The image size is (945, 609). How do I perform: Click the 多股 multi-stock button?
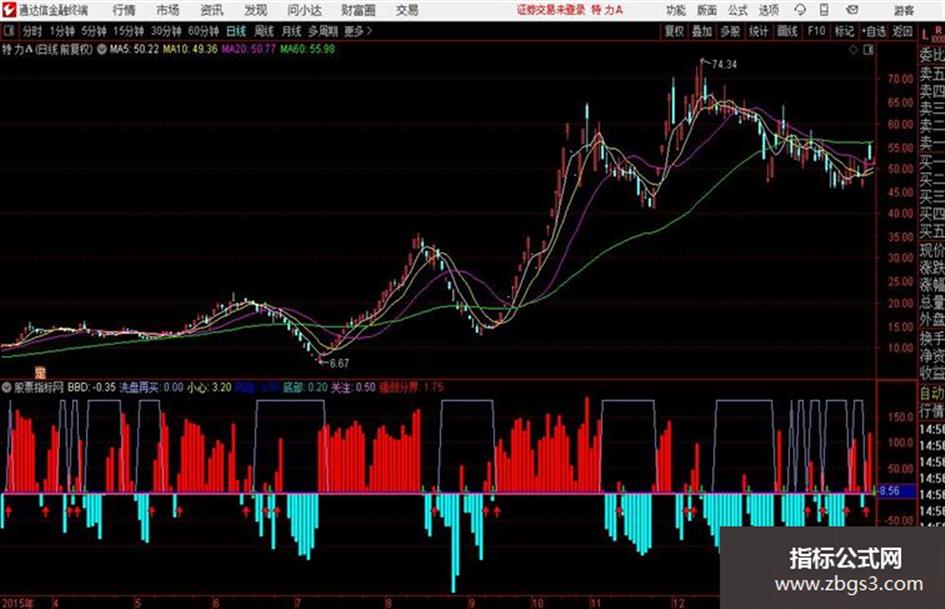(730, 31)
